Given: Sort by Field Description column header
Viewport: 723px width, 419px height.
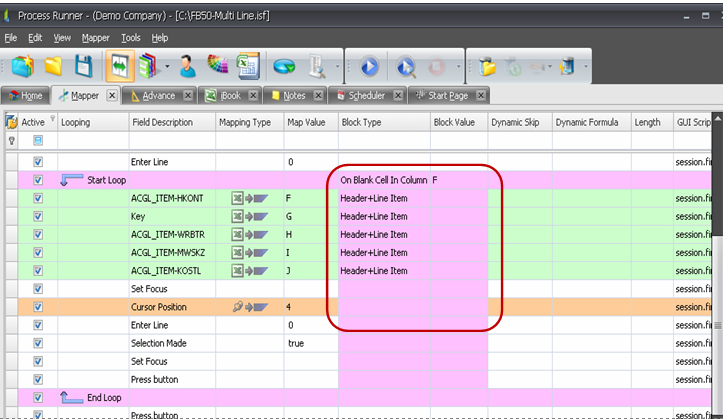Looking at the screenshot, I should [x=162, y=122].
